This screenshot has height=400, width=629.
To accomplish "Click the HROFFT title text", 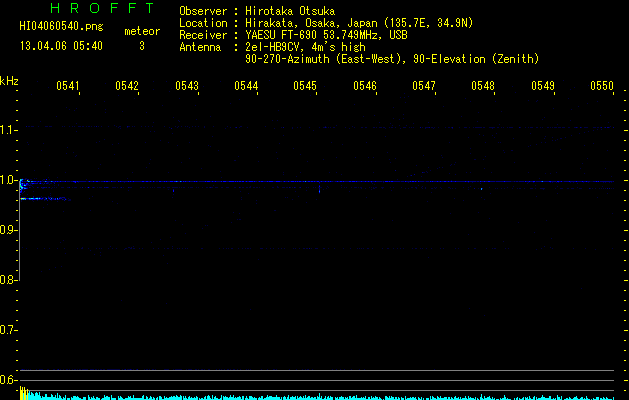I will pyautogui.click(x=102, y=8).
